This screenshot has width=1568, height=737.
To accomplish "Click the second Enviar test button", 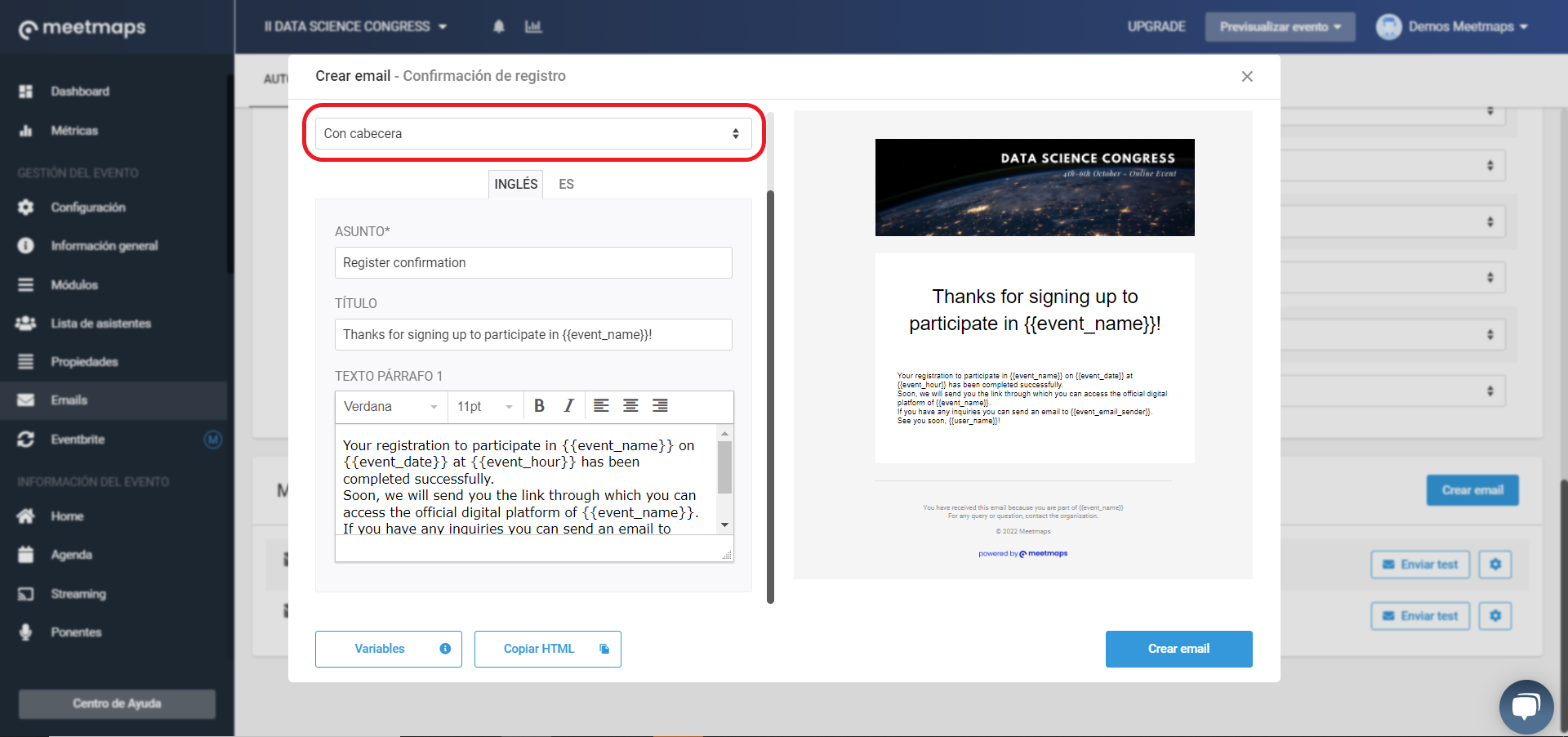I will click(1420, 616).
